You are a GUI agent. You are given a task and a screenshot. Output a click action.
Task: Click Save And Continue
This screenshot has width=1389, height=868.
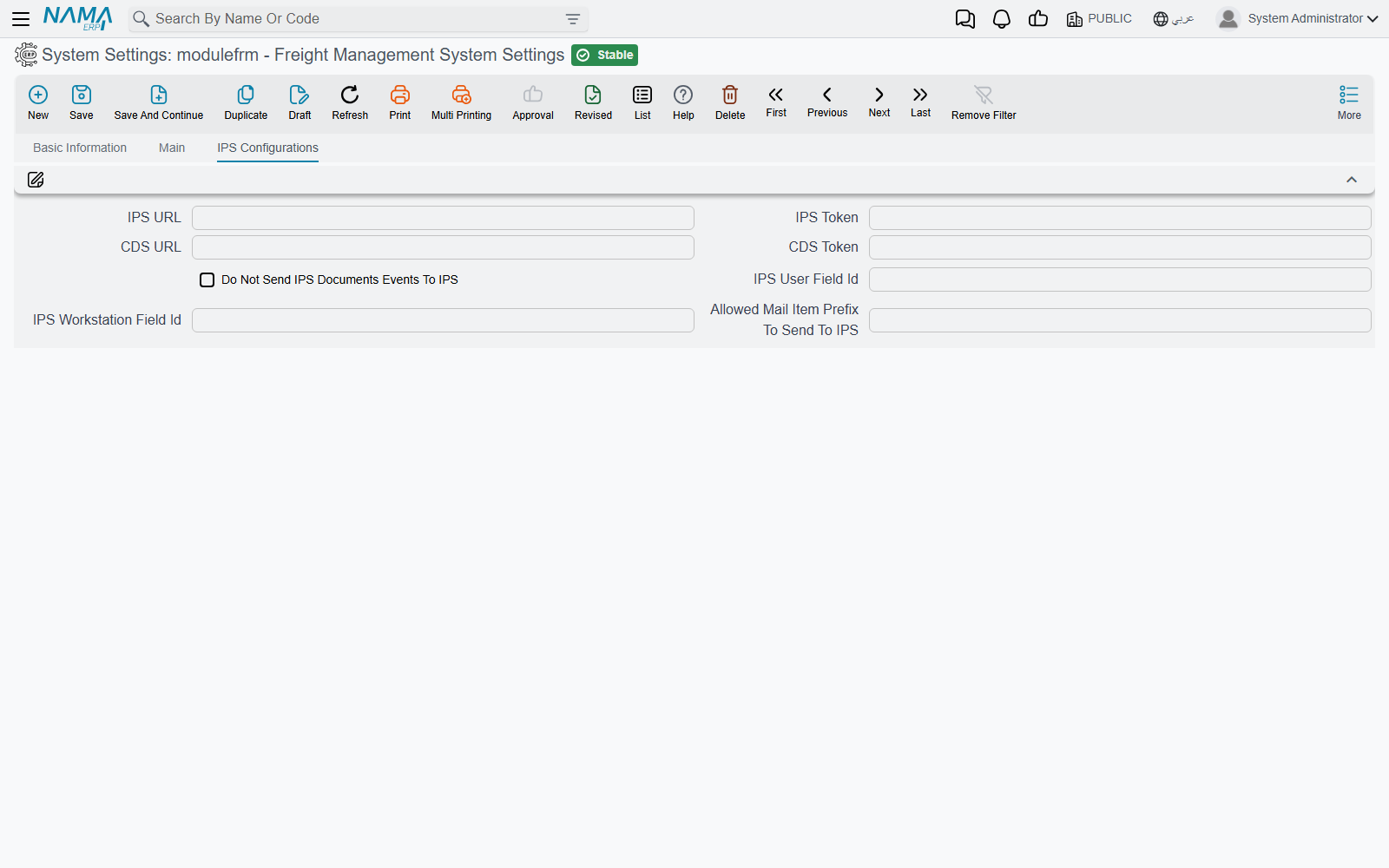[x=159, y=102]
